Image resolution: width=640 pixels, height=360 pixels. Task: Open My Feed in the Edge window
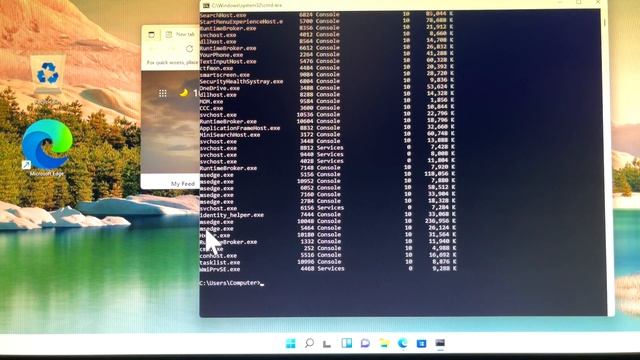coord(182,184)
